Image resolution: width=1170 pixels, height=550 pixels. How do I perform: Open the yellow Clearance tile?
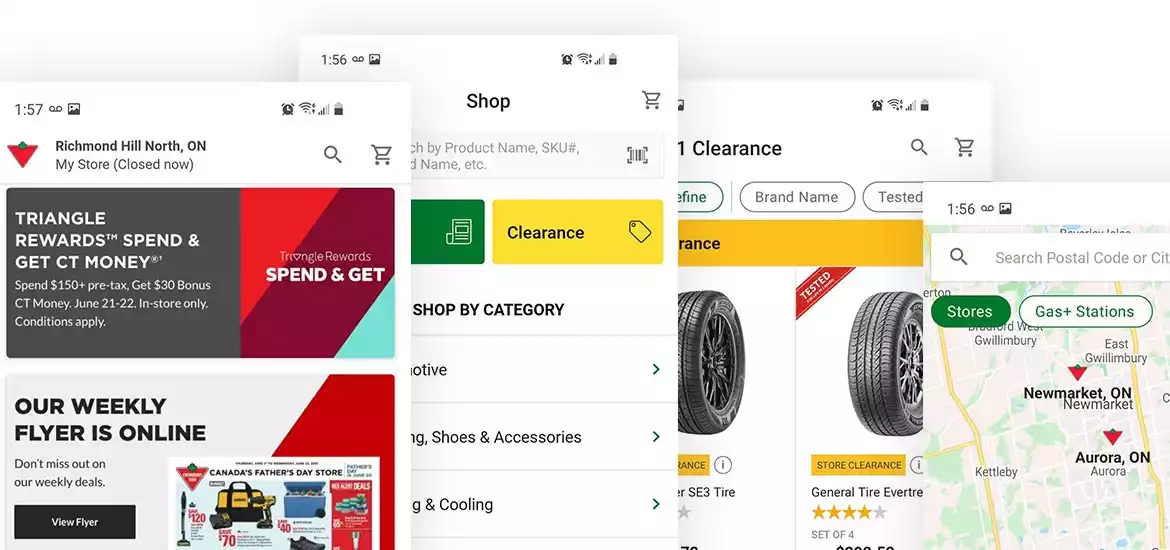pyautogui.click(x=578, y=232)
